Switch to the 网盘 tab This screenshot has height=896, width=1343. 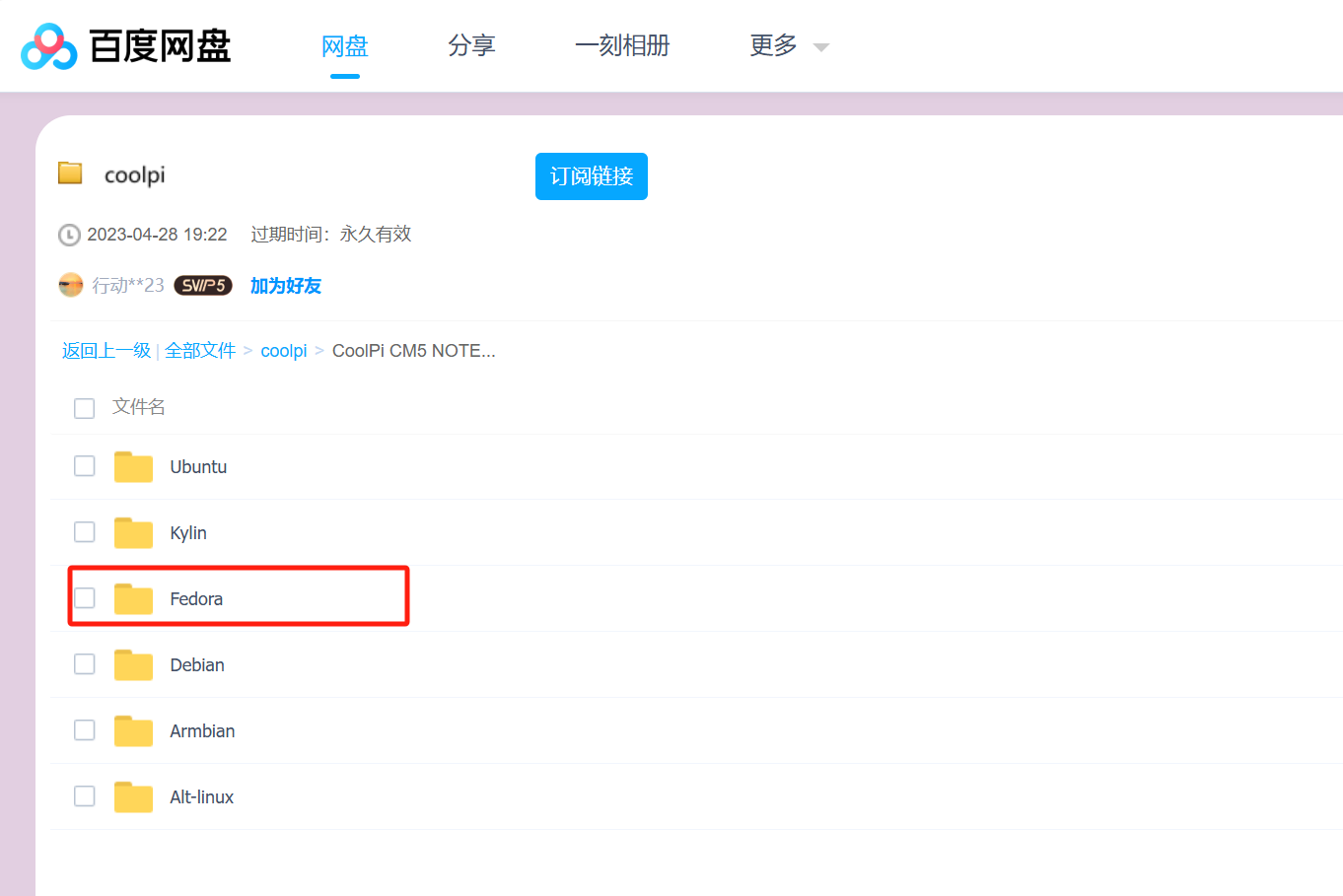(x=345, y=45)
